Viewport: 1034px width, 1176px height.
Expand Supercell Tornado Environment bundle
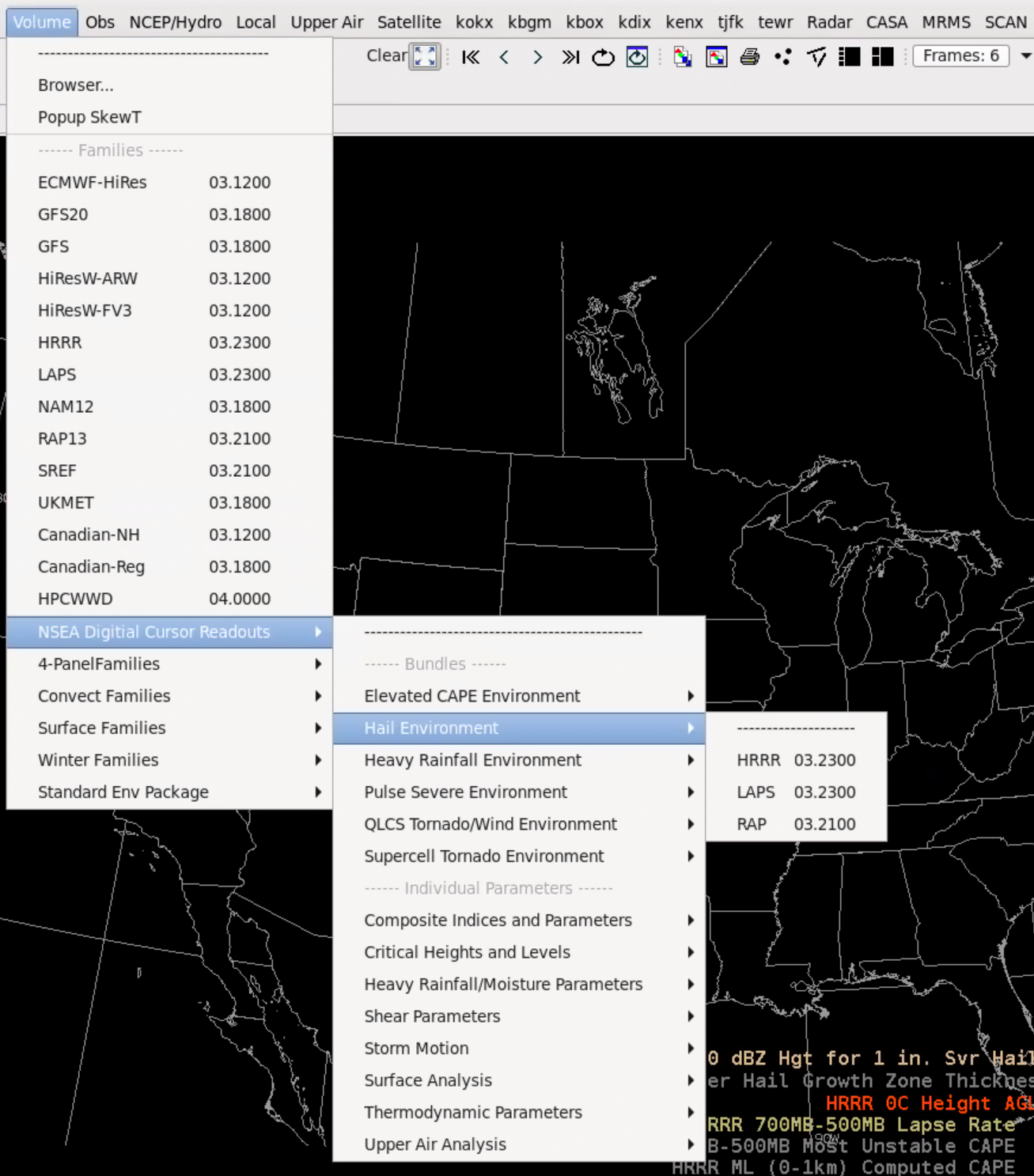(519, 856)
